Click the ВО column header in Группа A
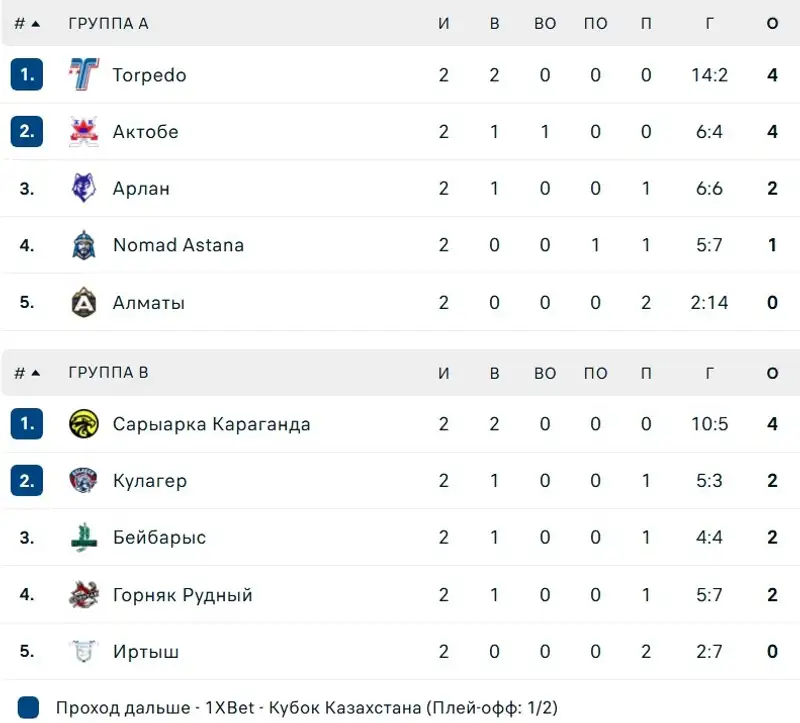This screenshot has height=723, width=800. [x=545, y=23]
